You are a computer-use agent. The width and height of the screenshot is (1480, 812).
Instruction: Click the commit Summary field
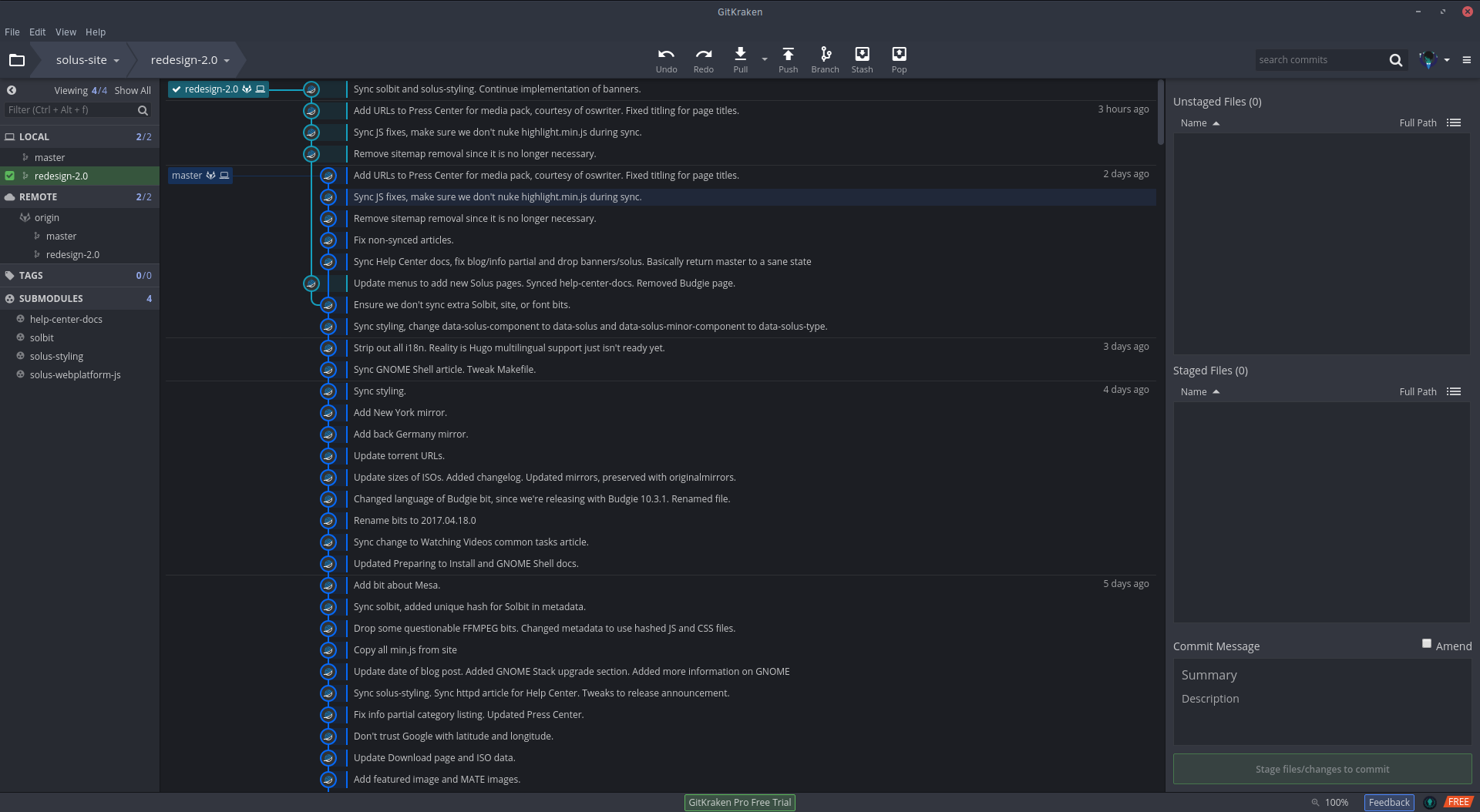click(1322, 675)
